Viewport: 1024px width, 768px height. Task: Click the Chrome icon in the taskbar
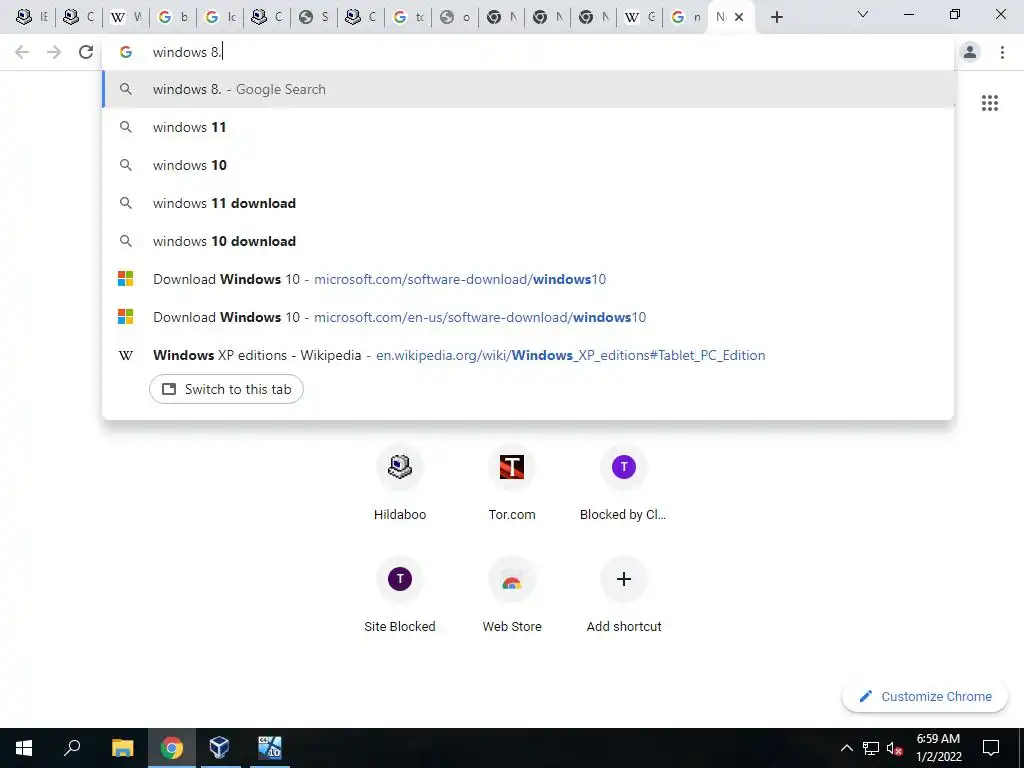coord(172,748)
